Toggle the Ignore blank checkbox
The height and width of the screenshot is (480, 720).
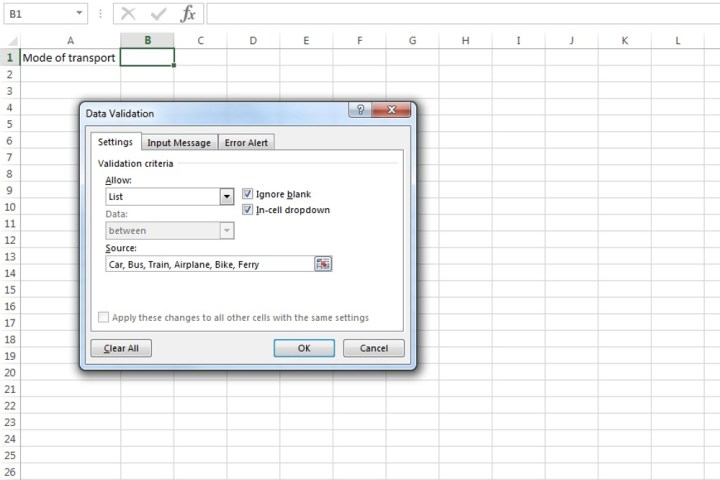pyautogui.click(x=248, y=194)
